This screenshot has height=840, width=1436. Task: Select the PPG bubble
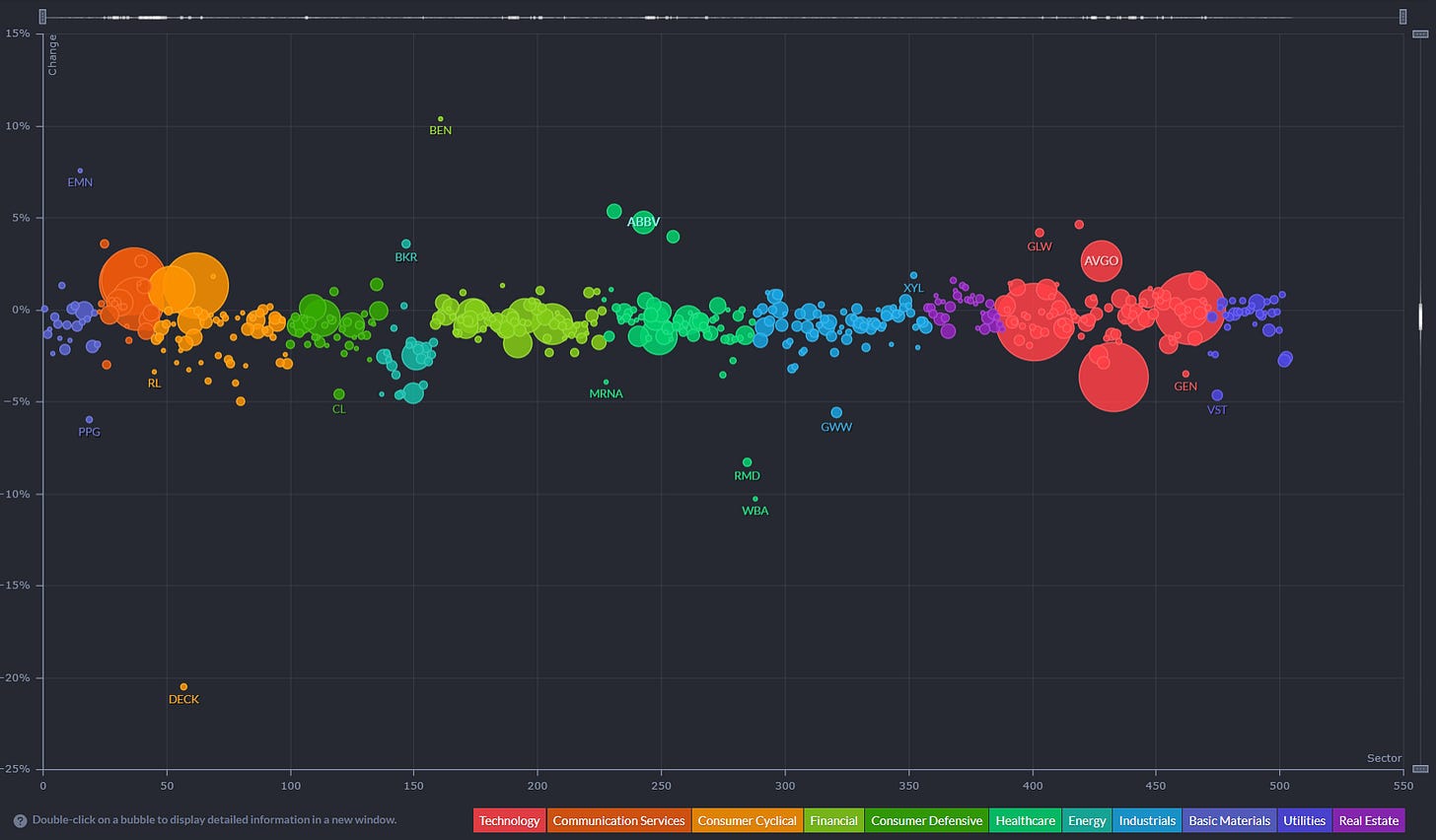(x=89, y=420)
